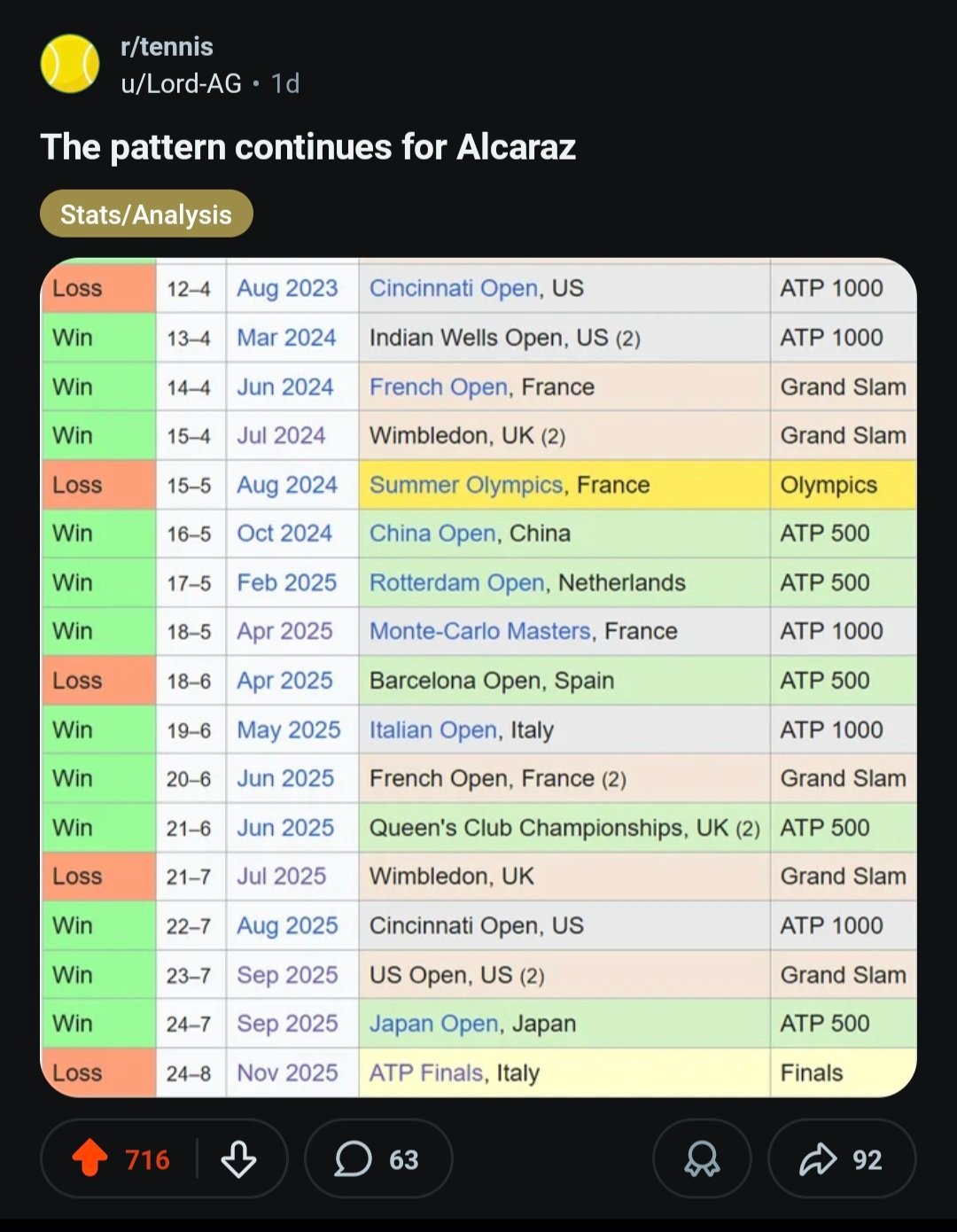Select the Nov 2025 date link
This screenshot has width=957, height=1232.
tap(287, 1072)
